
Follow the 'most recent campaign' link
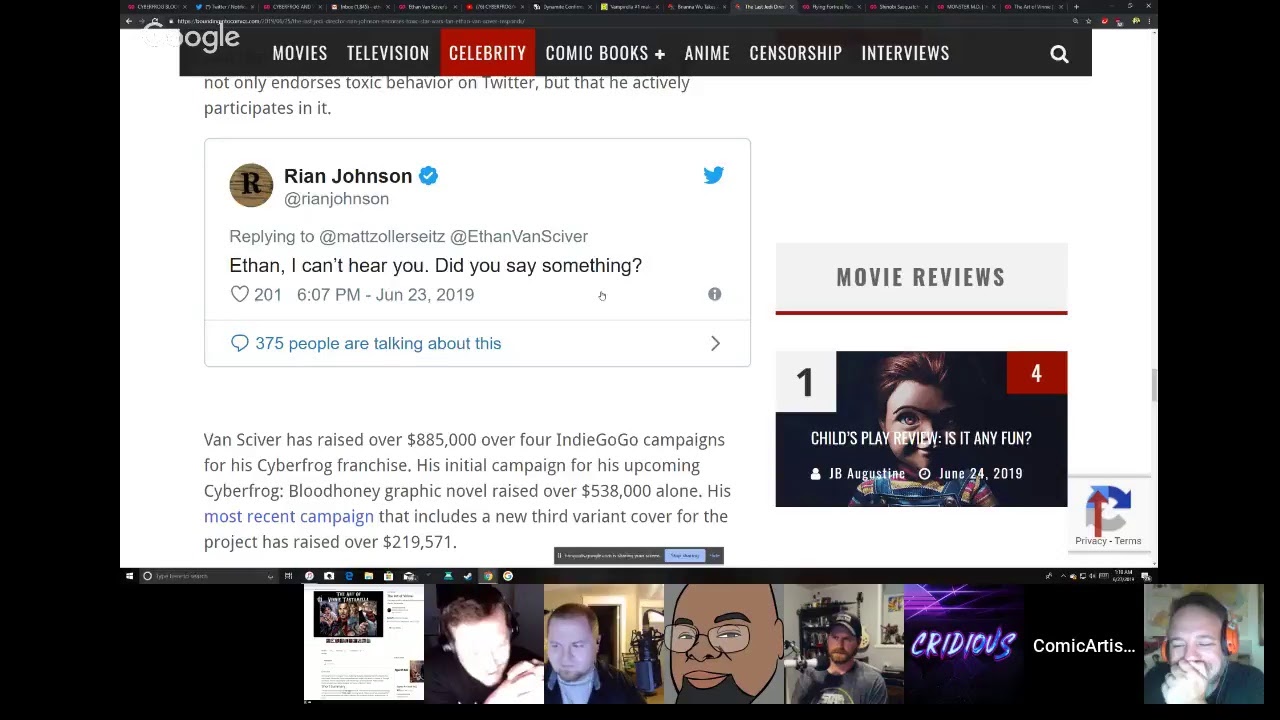pyautogui.click(x=288, y=516)
